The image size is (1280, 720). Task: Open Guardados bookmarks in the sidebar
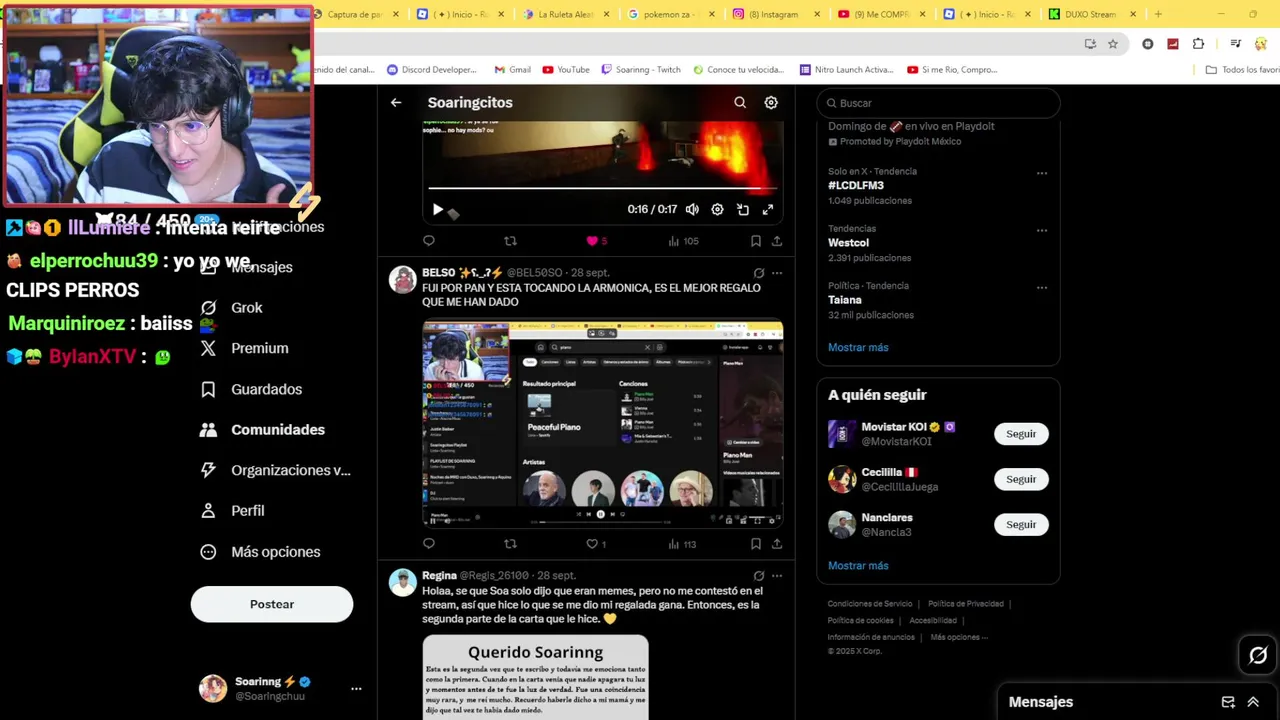[251, 389]
